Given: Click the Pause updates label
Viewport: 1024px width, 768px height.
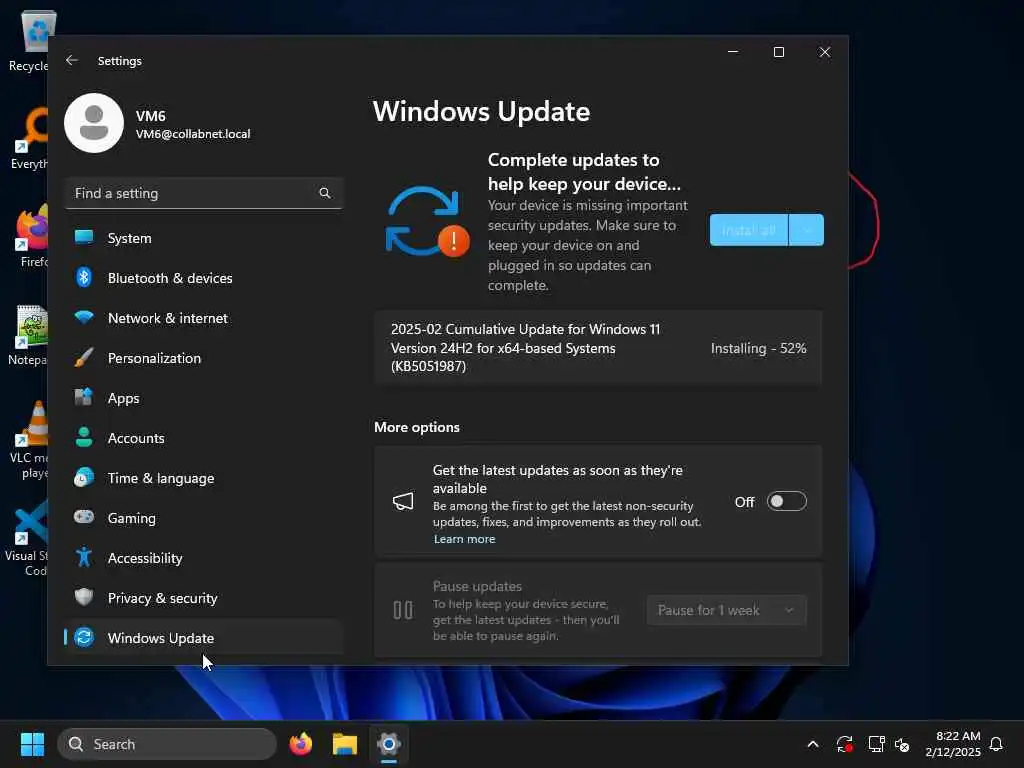Looking at the screenshot, I should click(x=477, y=586).
